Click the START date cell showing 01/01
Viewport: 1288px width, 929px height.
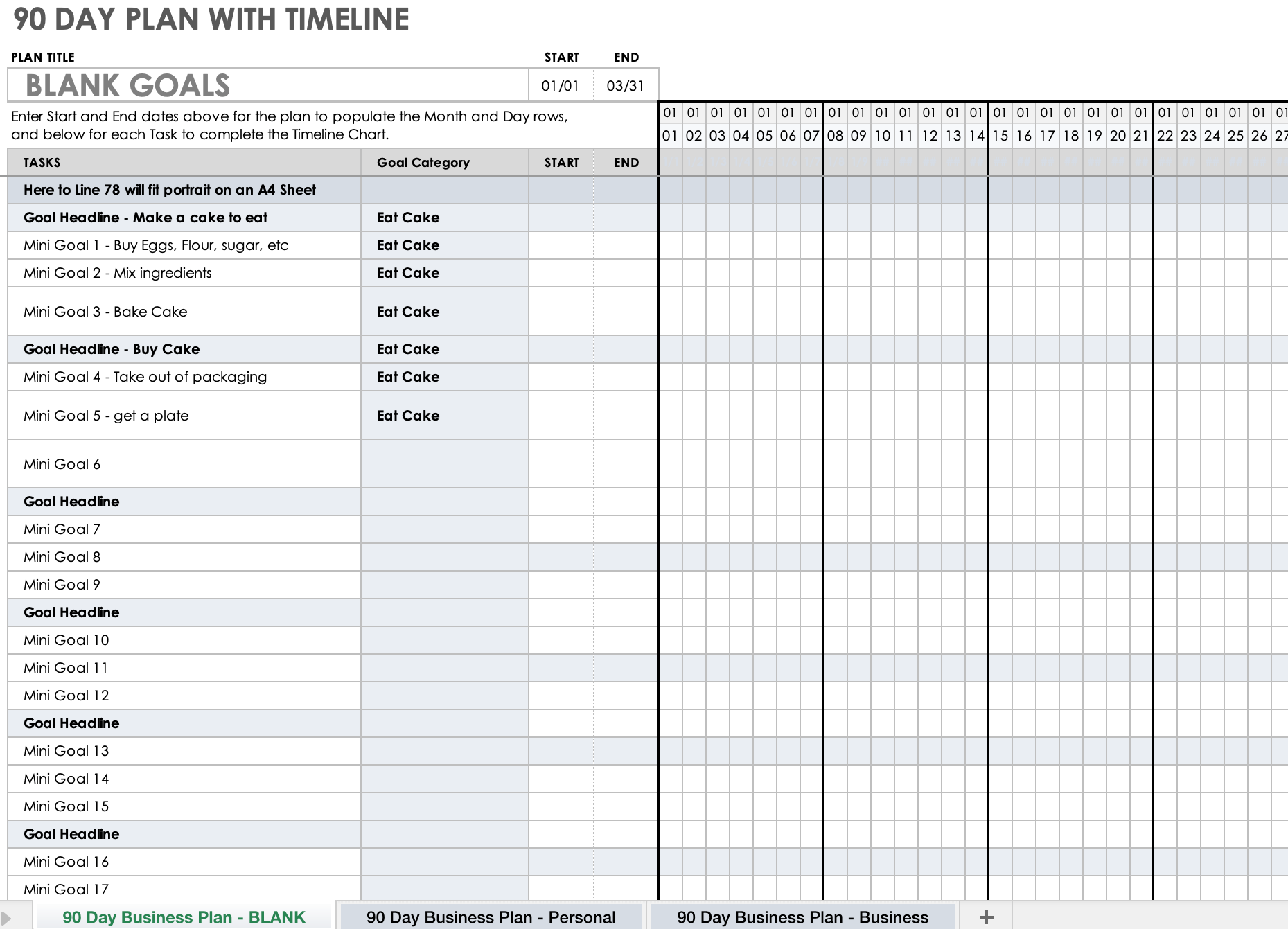click(x=561, y=85)
